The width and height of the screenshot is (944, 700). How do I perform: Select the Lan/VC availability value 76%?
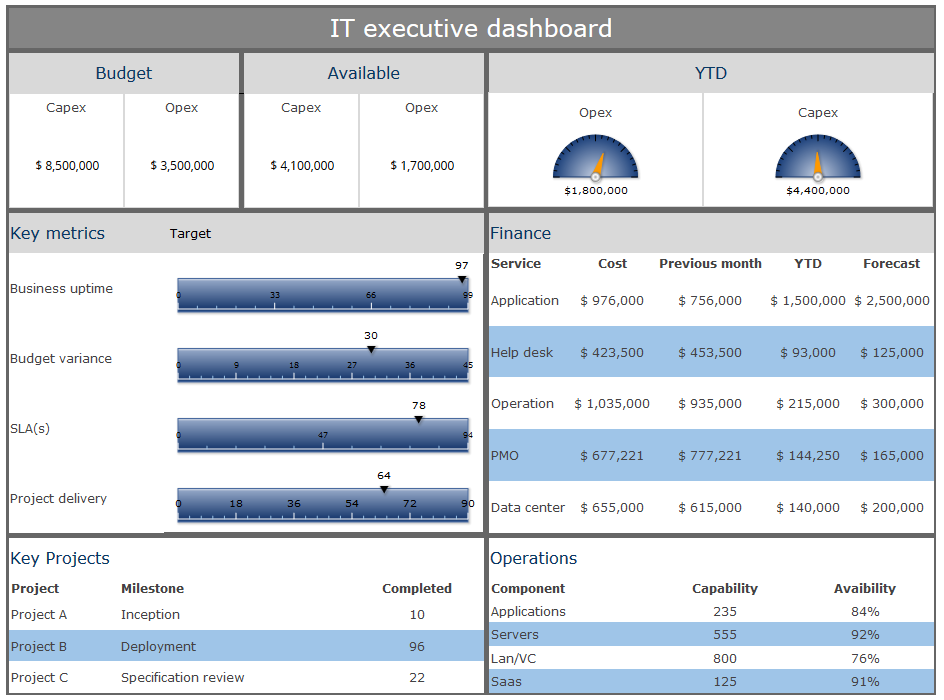pos(865,659)
